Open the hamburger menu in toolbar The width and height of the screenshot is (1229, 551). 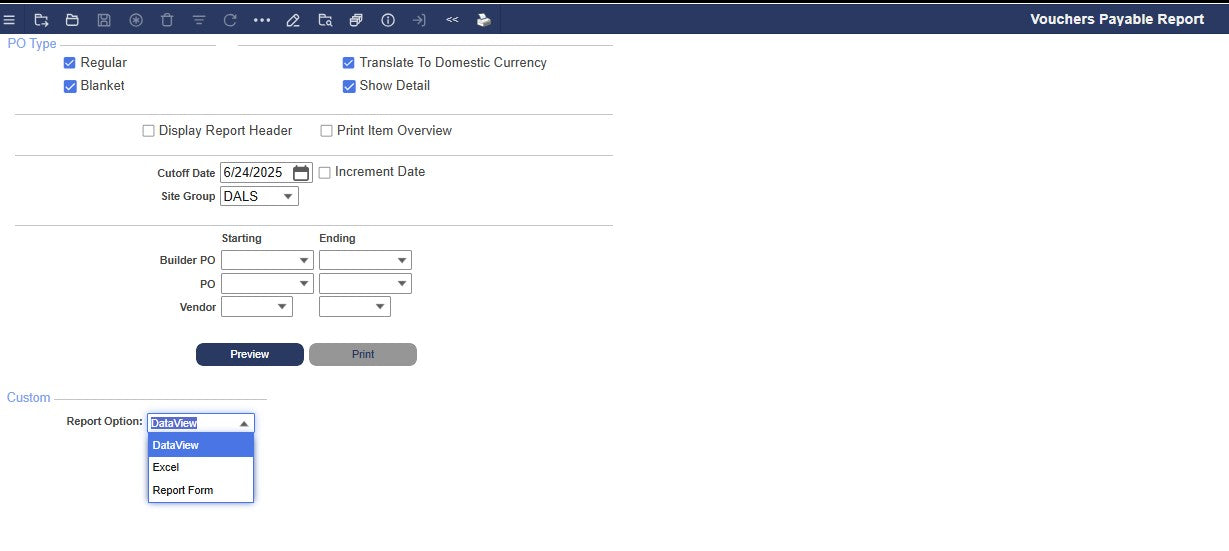(9, 19)
